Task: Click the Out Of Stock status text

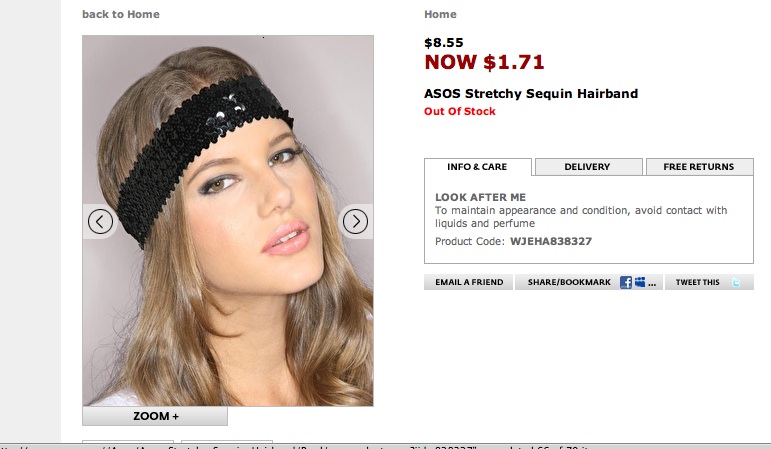Action: (460, 111)
